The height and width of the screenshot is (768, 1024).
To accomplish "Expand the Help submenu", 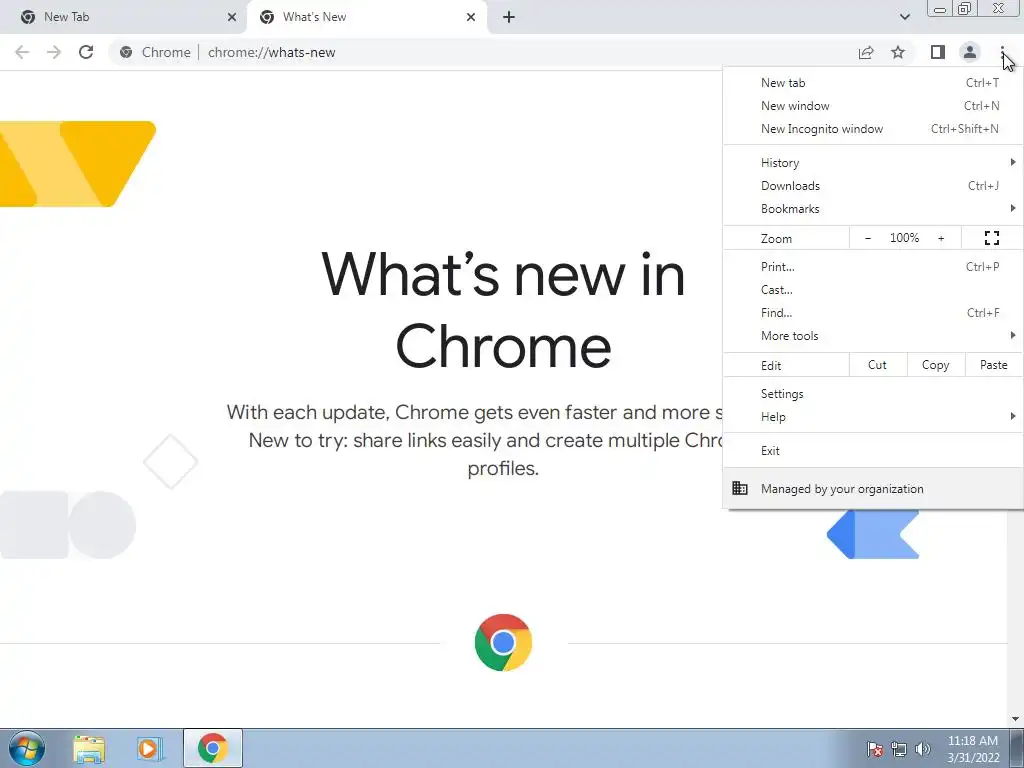I will tap(873, 417).
